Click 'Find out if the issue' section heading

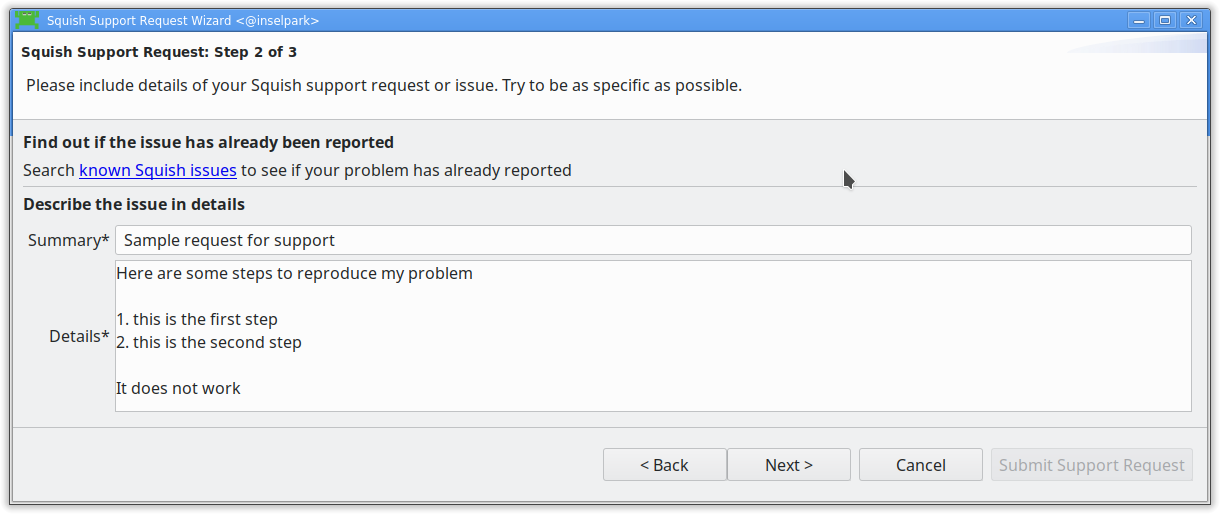point(208,142)
